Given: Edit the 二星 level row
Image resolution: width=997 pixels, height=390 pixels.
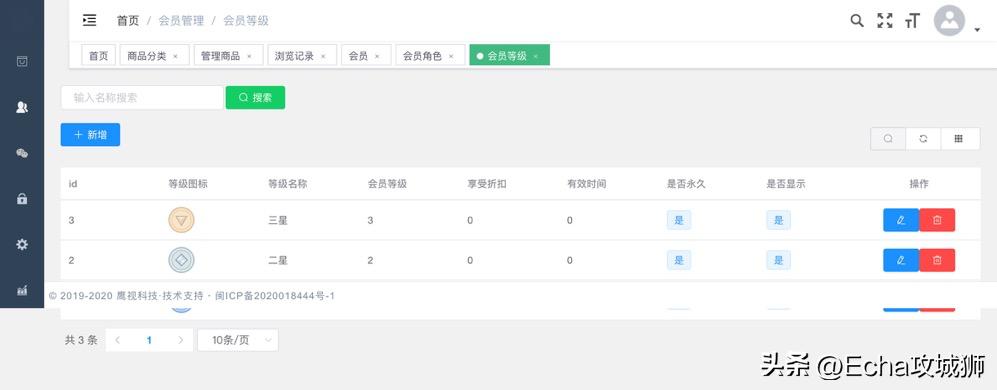Looking at the screenshot, I should (x=901, y=260).
